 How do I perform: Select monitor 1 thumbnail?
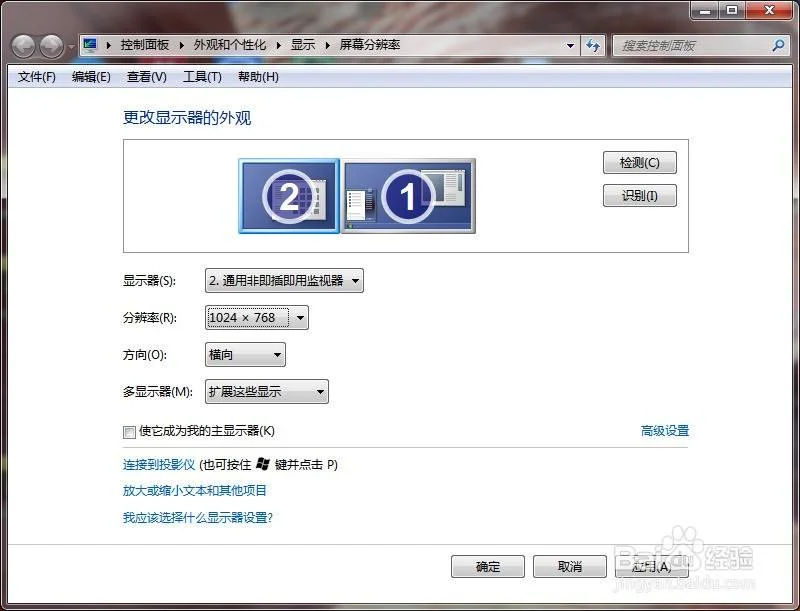click(408, 196)
